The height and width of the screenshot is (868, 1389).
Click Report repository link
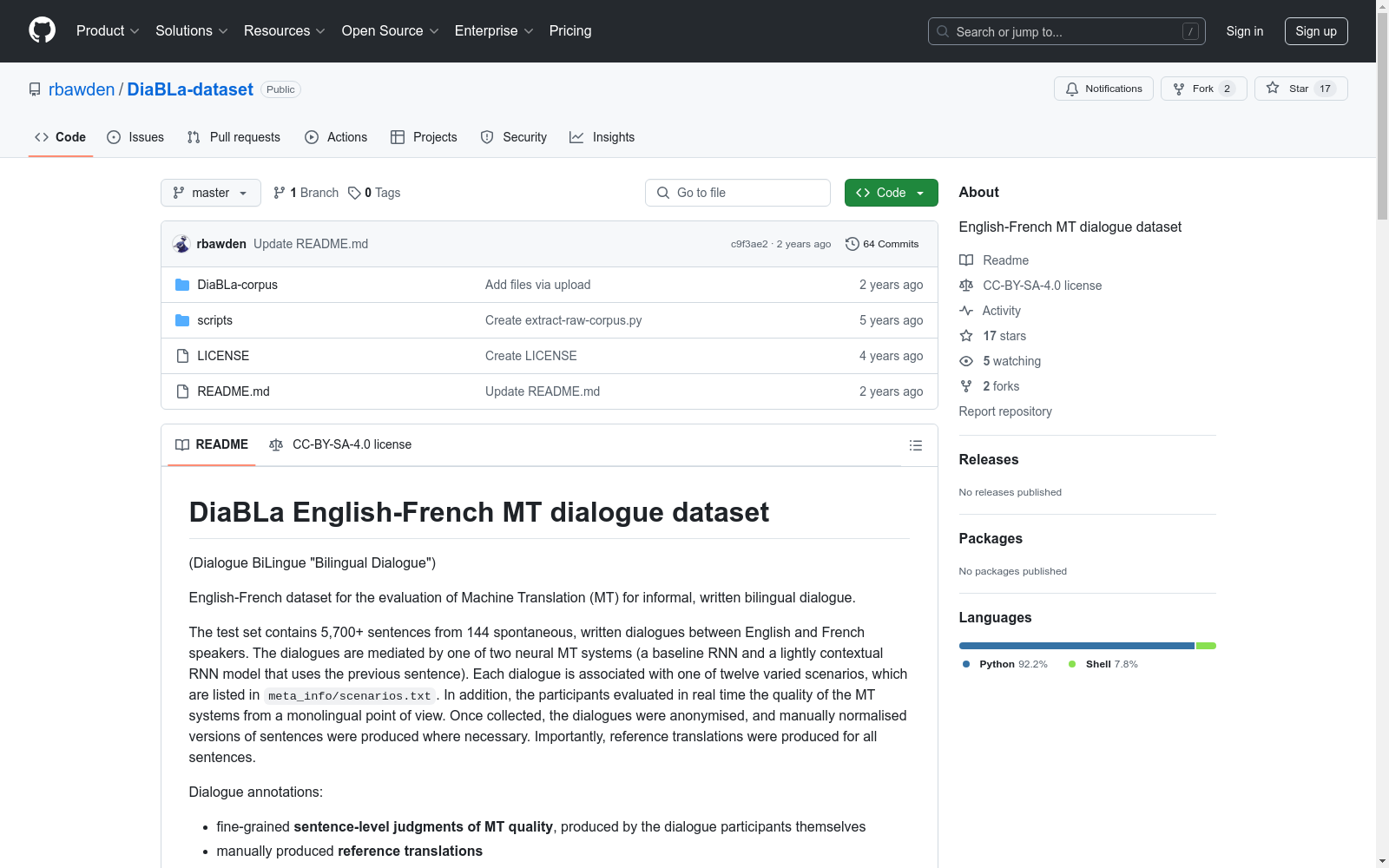pyautogui.click(x=1005, y=411)
